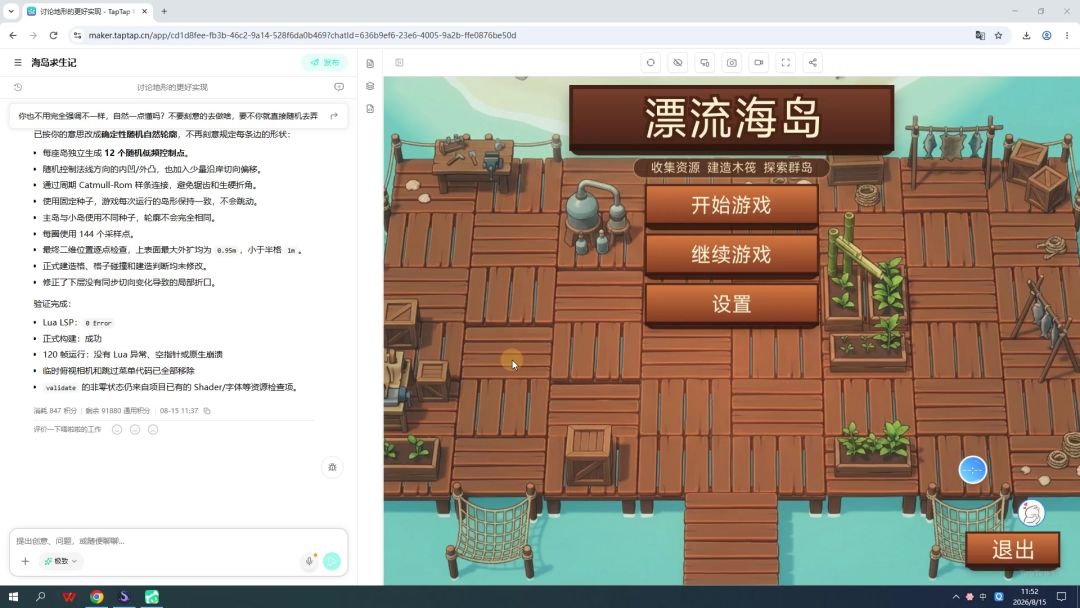Start recording with the video camera icon
The height and width of the screenshot is (608, 1080).
coord(758,63)
